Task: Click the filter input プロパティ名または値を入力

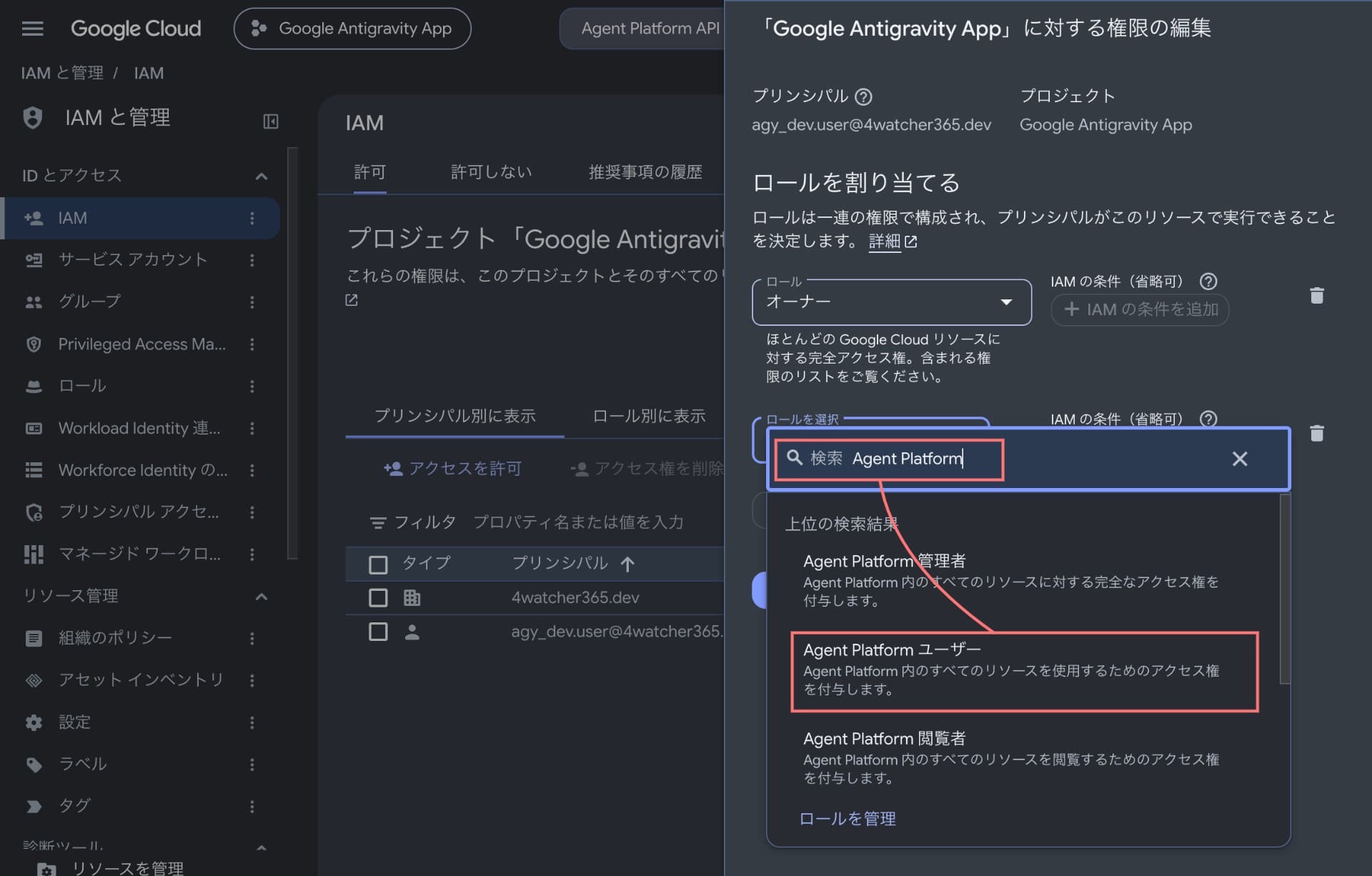Action: tap(578, 523)
